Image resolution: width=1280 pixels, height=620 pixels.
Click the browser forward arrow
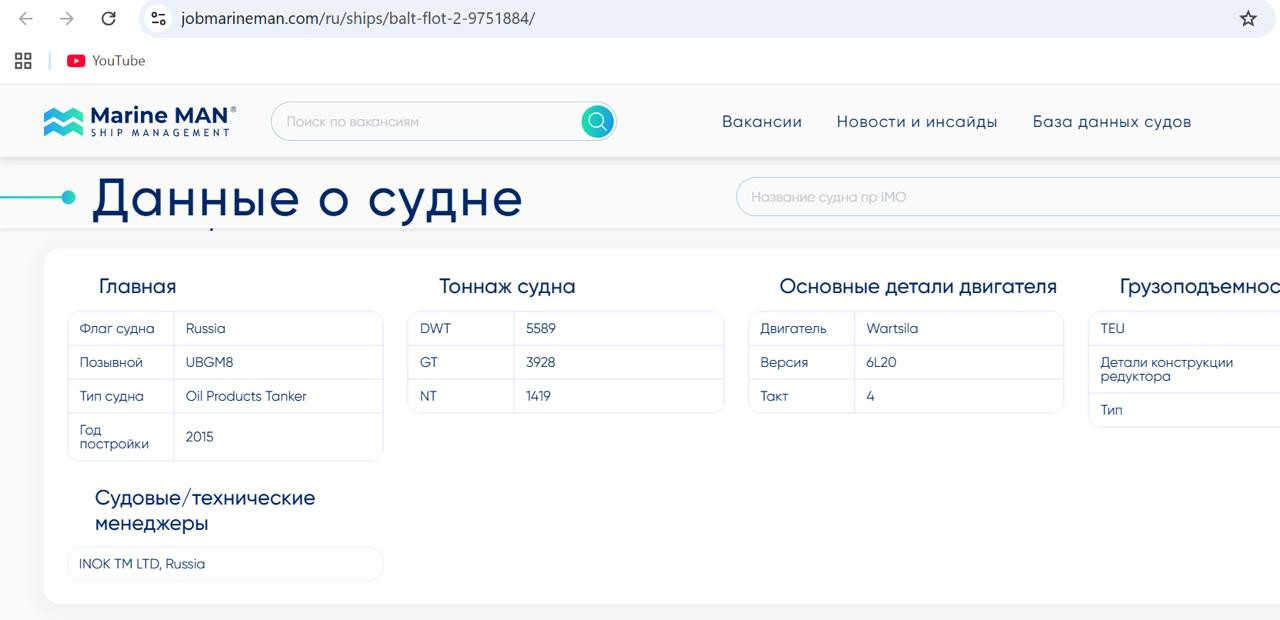click(x=67, y=19)
